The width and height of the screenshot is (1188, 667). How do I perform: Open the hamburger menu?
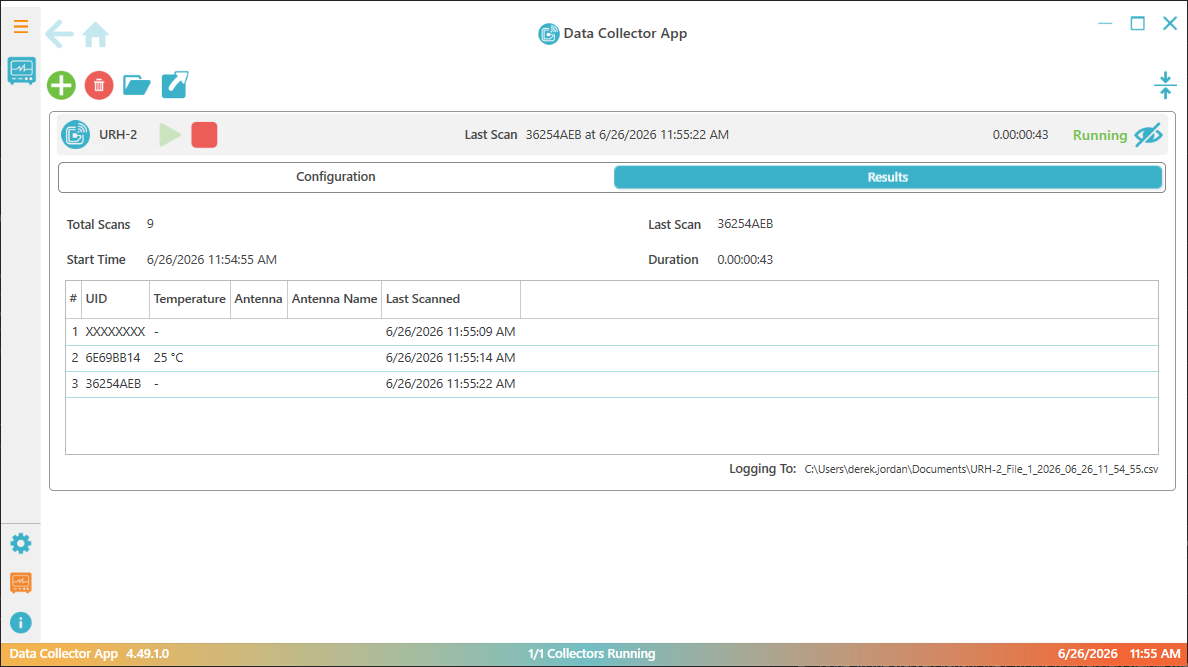click(20, 27)
